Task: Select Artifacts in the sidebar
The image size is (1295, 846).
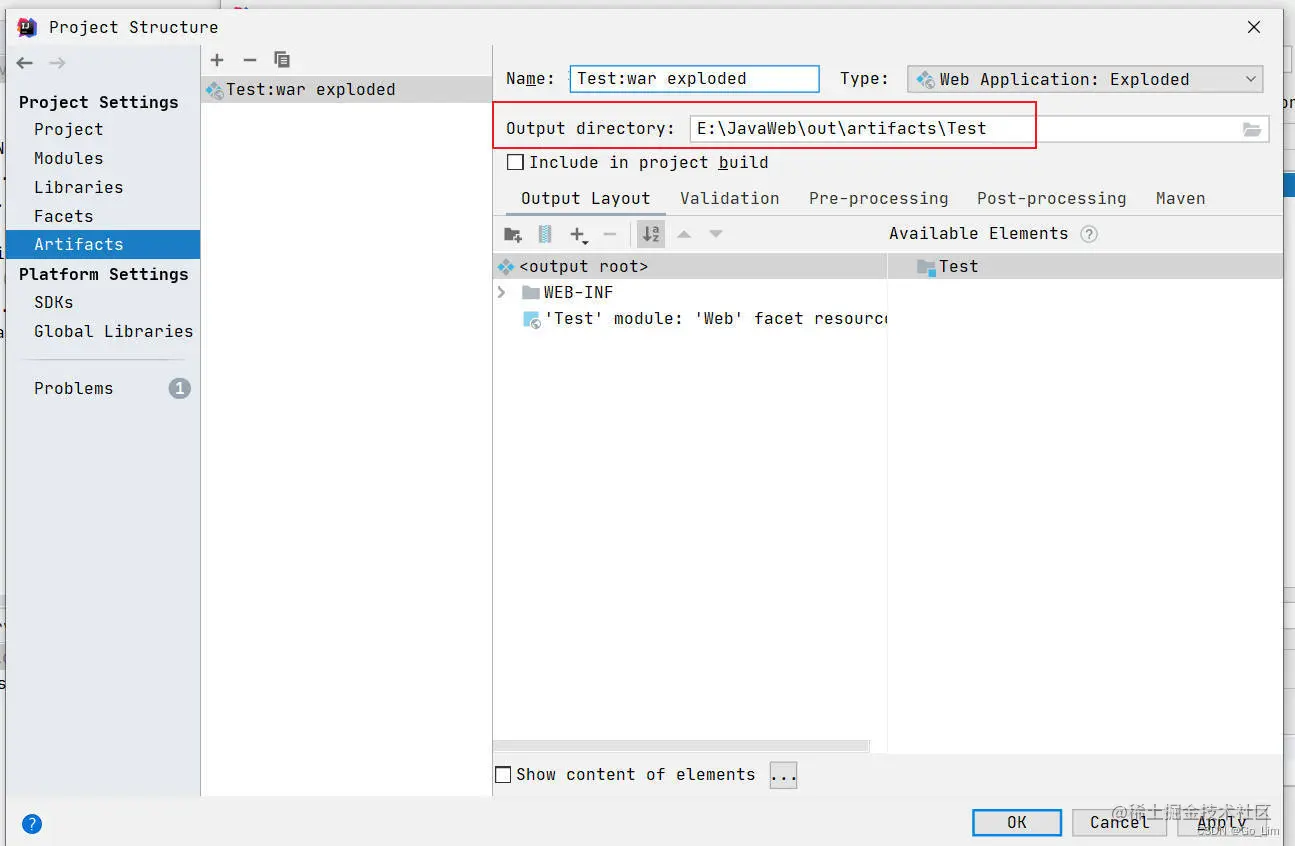Action: [x=103, y=244]
